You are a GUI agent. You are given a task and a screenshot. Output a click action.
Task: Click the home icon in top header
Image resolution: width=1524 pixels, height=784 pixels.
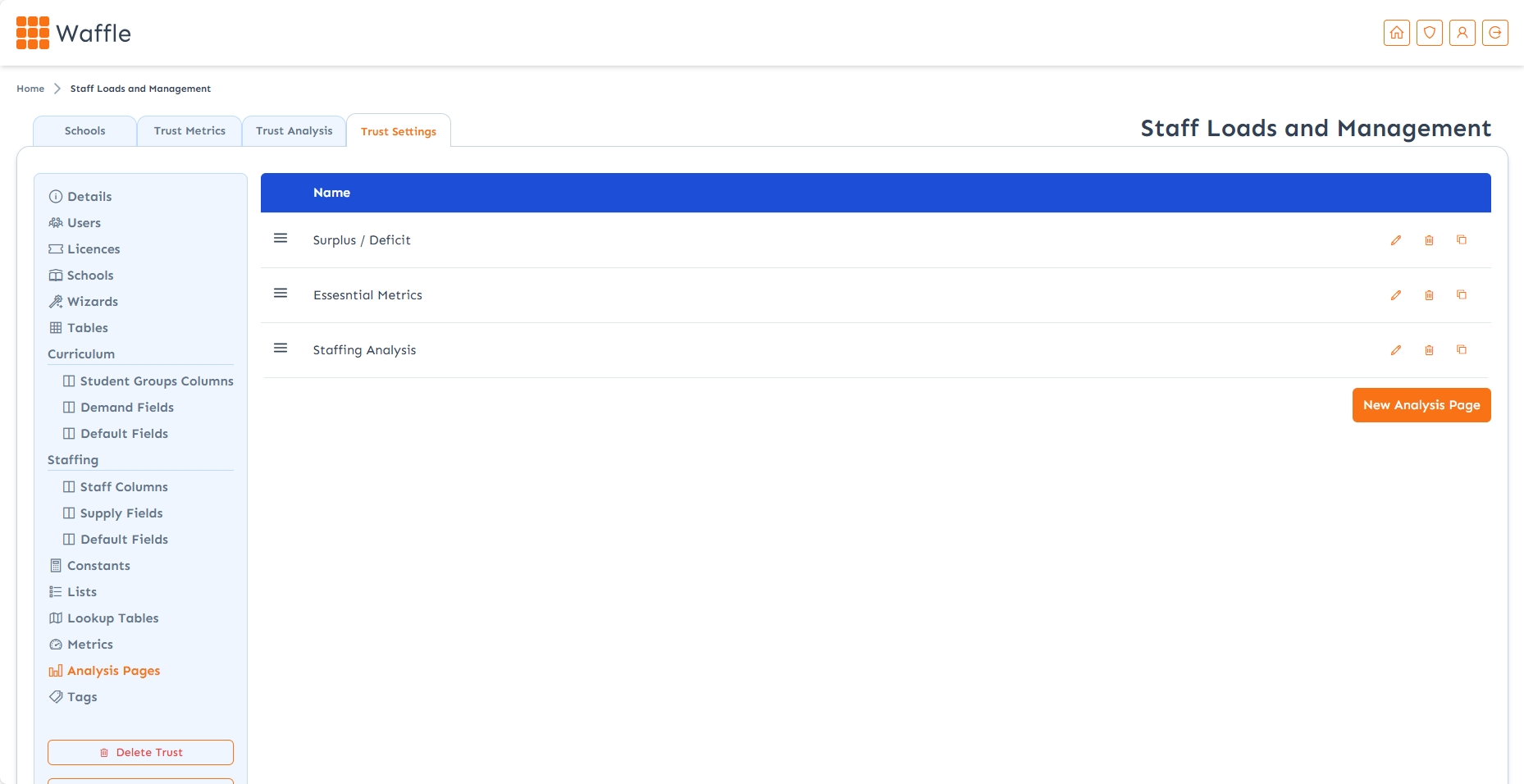coord(1396,33)
